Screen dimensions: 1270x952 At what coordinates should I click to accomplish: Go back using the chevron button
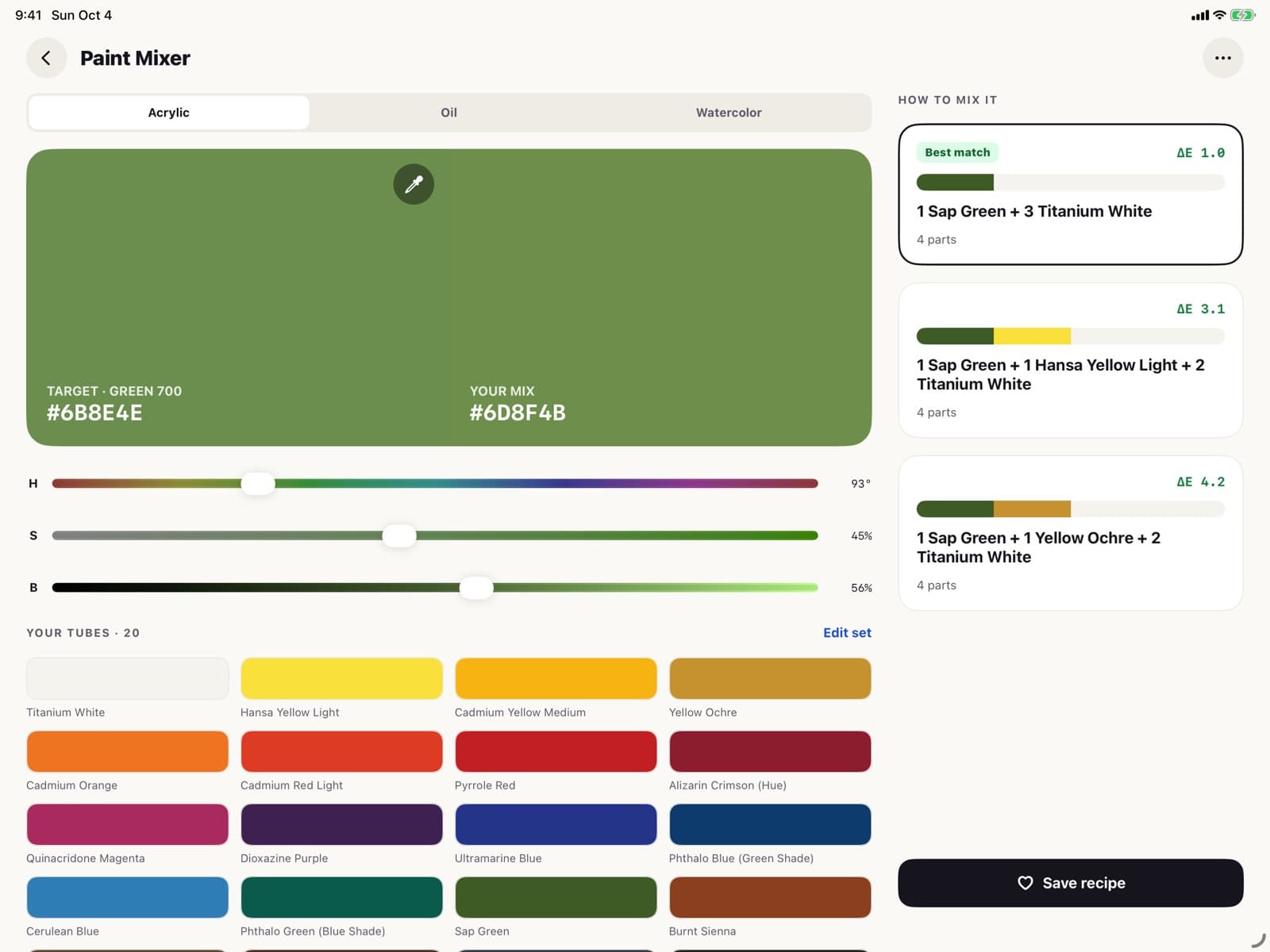click(x=46, y=58)
